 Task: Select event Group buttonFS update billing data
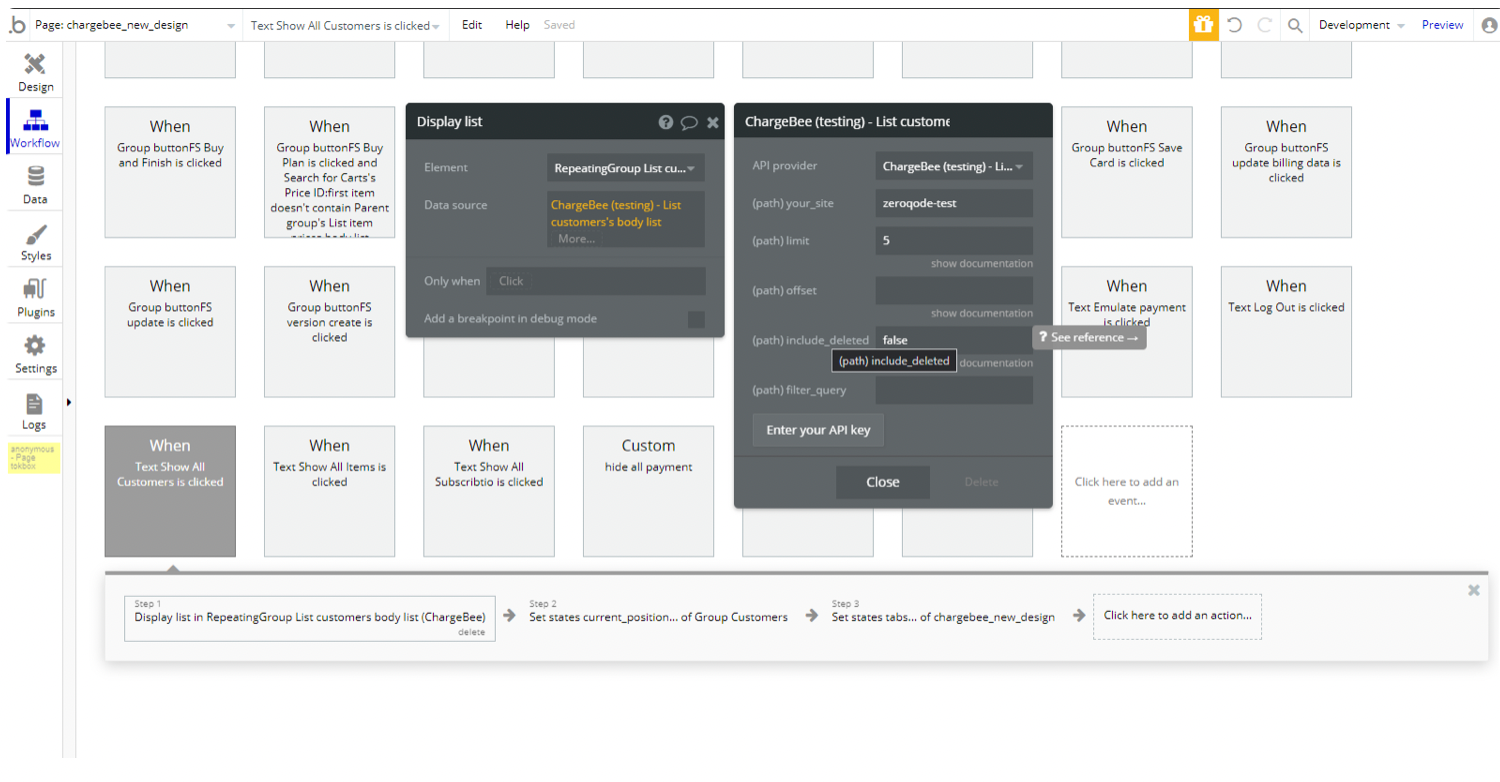(1286, 172)
